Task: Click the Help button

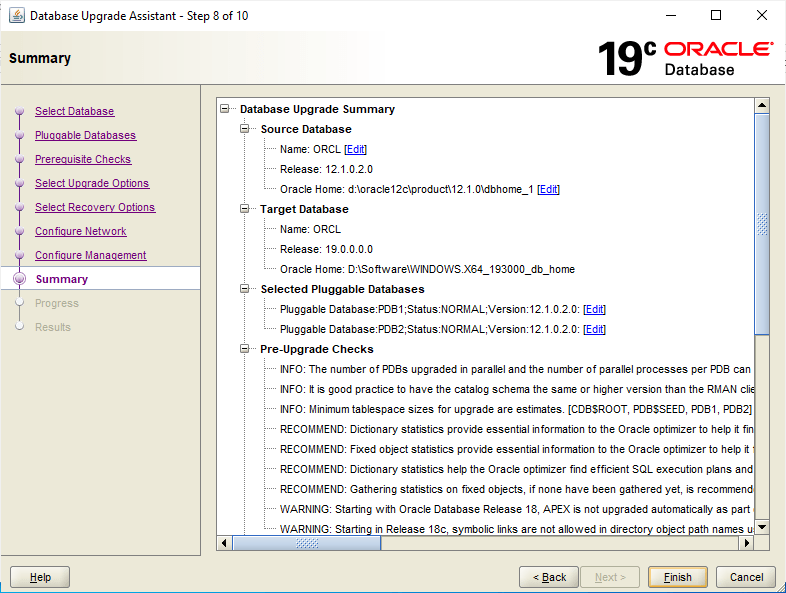Action: [40, 577]
